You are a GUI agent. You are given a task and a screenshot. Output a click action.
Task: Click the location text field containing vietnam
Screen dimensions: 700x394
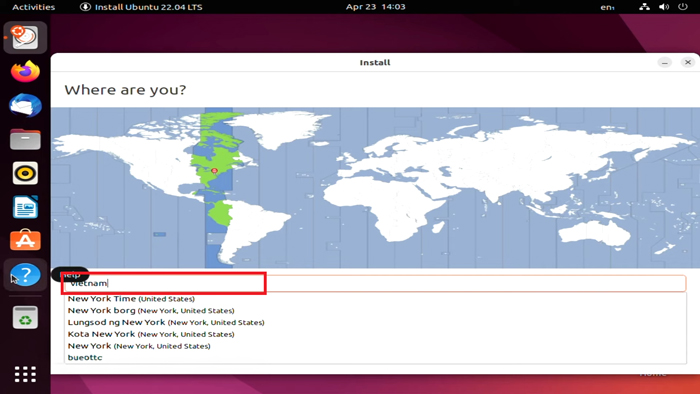point(375,283)
